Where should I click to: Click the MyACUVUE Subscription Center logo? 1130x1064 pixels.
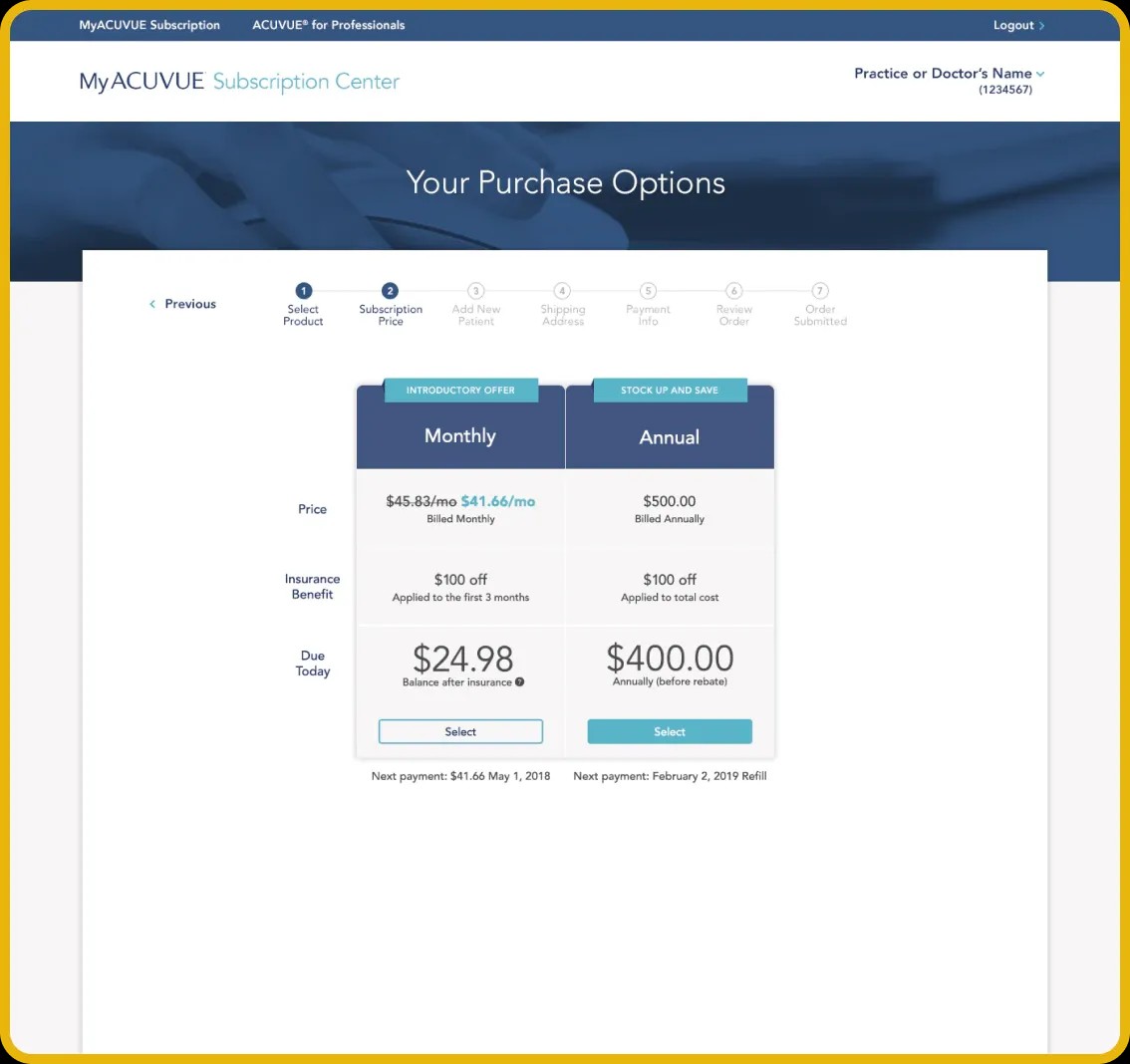(x=239, y=82)
